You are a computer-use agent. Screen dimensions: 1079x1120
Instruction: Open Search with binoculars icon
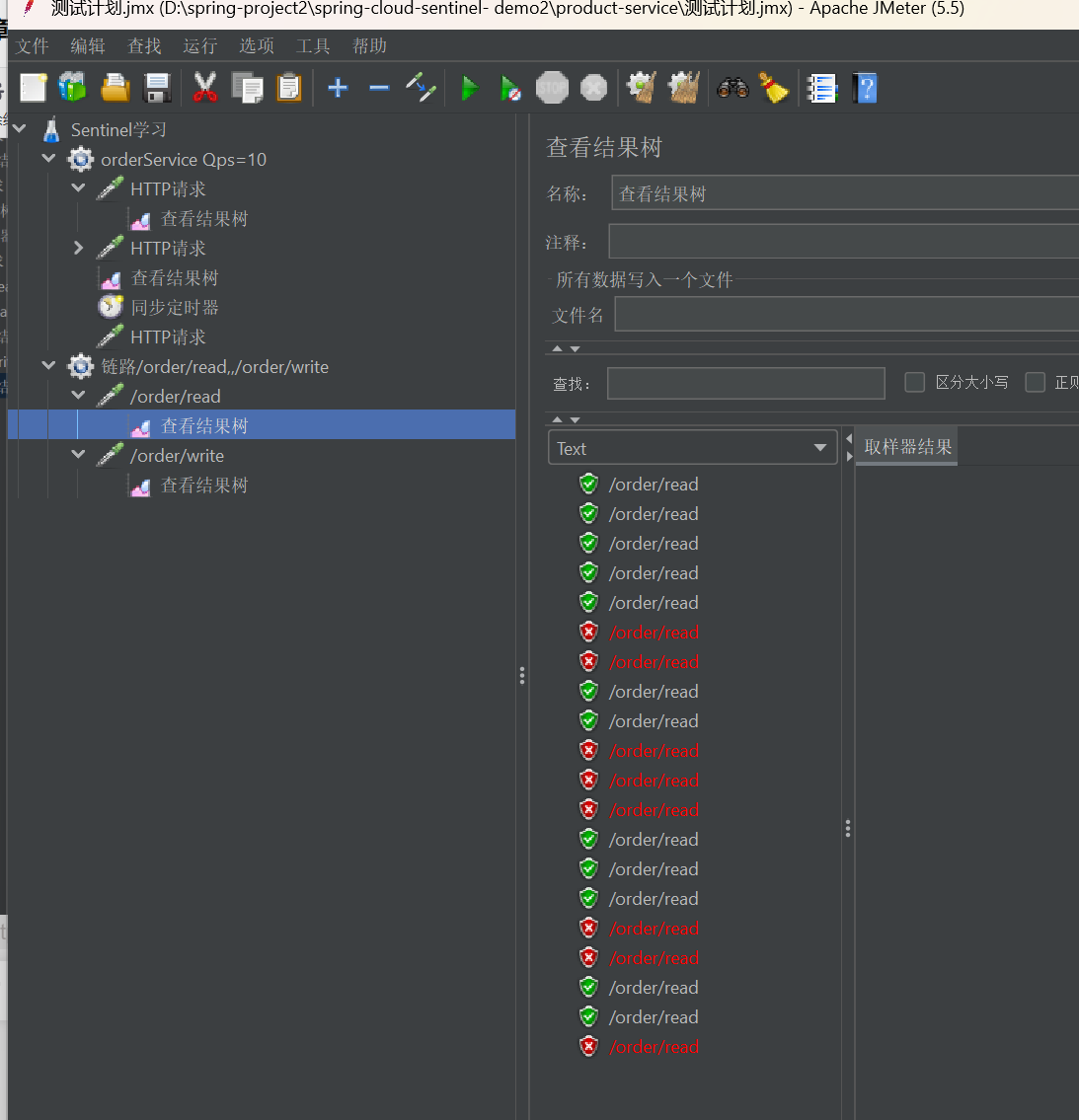732,89
